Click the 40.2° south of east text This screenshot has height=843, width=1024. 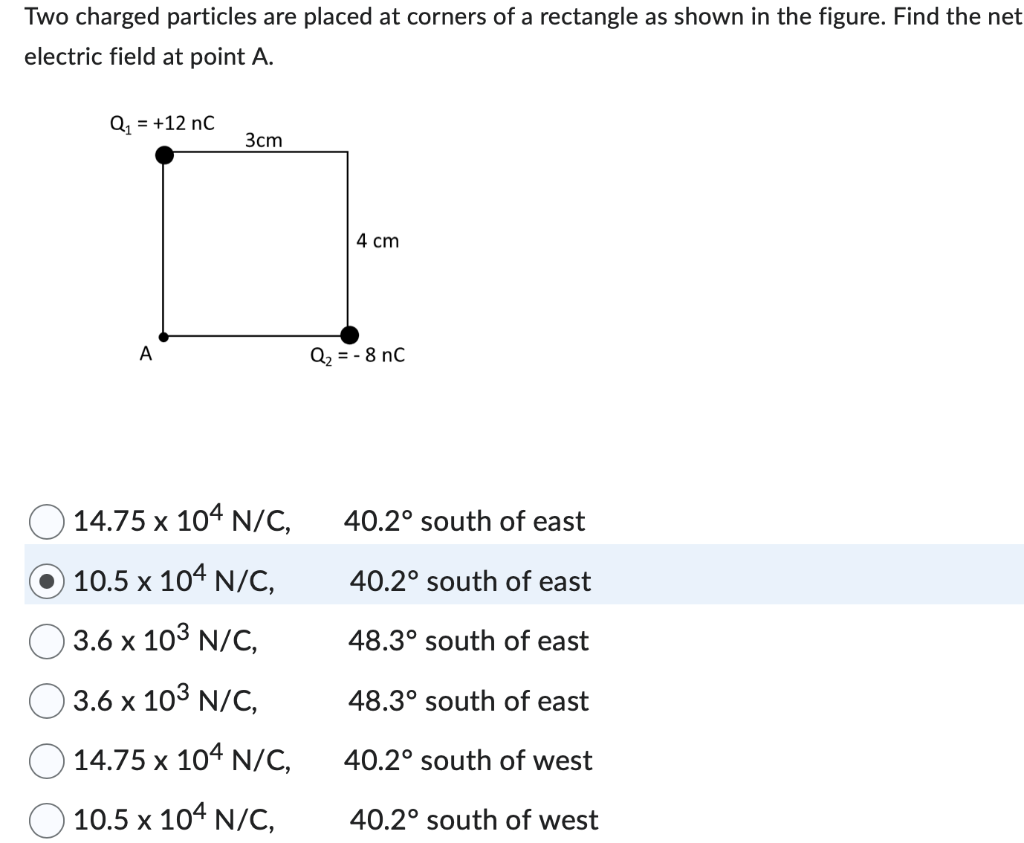coord(463,520)
